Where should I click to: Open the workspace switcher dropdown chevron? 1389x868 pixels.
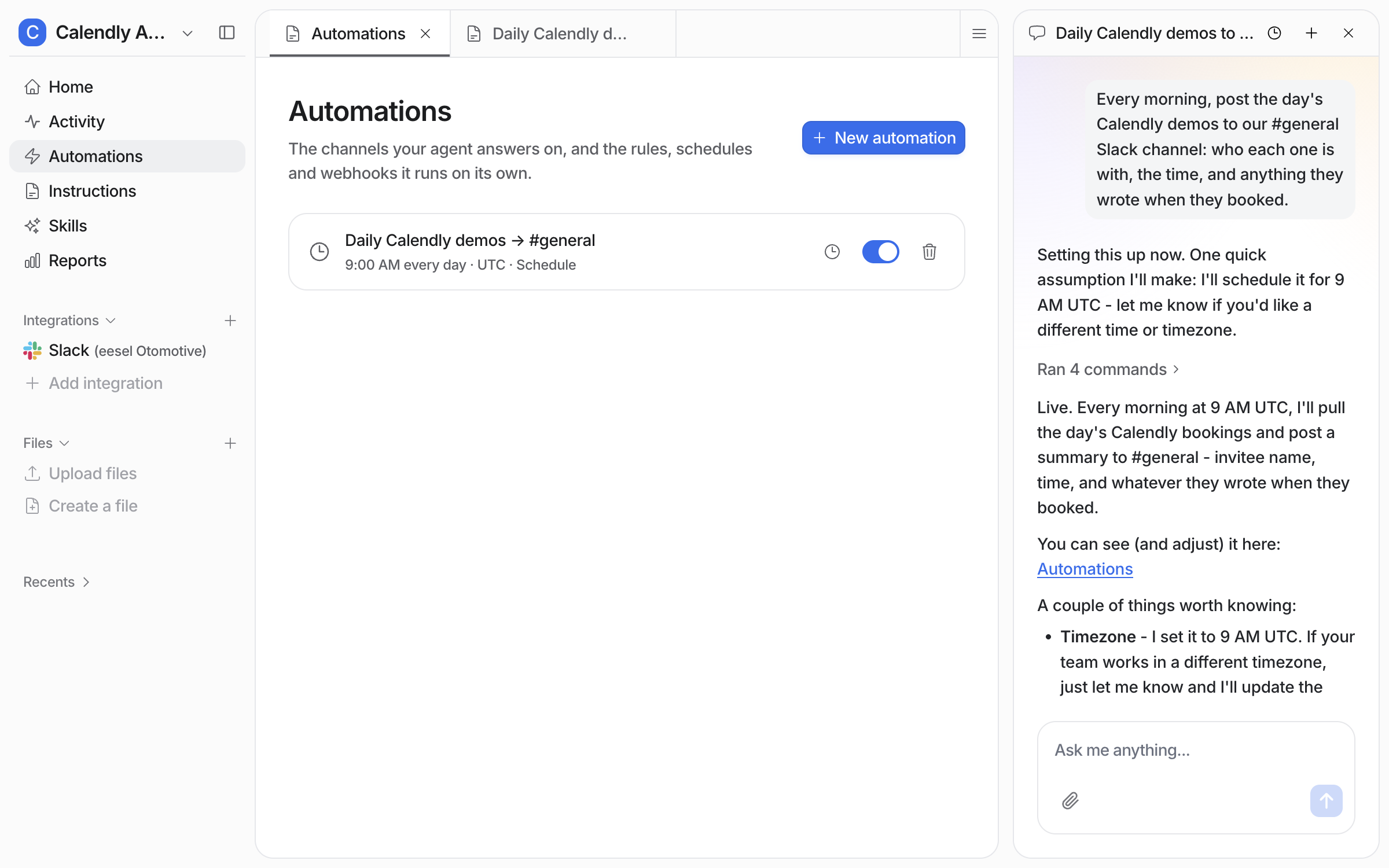tap(187, 34)
